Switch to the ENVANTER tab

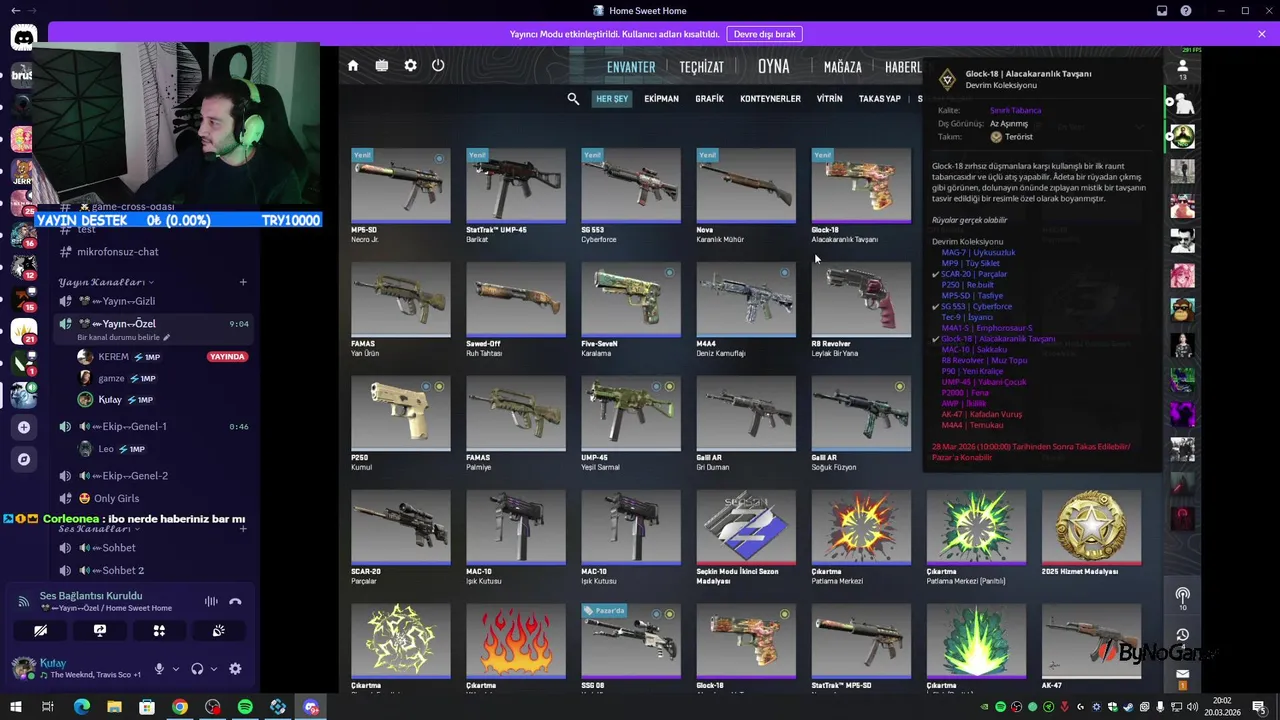(x=631, y=67)
